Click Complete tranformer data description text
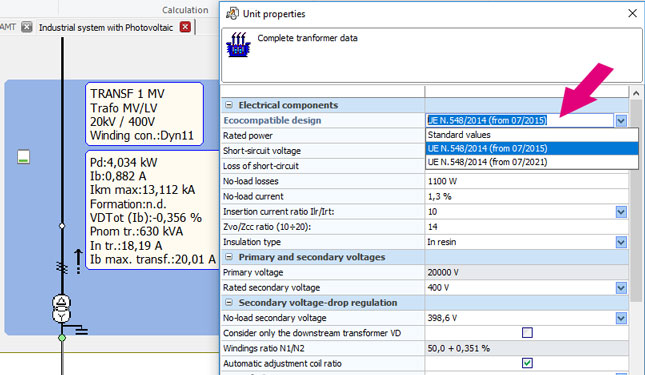This screenshot has height=375, width=645. click(307, 38)
